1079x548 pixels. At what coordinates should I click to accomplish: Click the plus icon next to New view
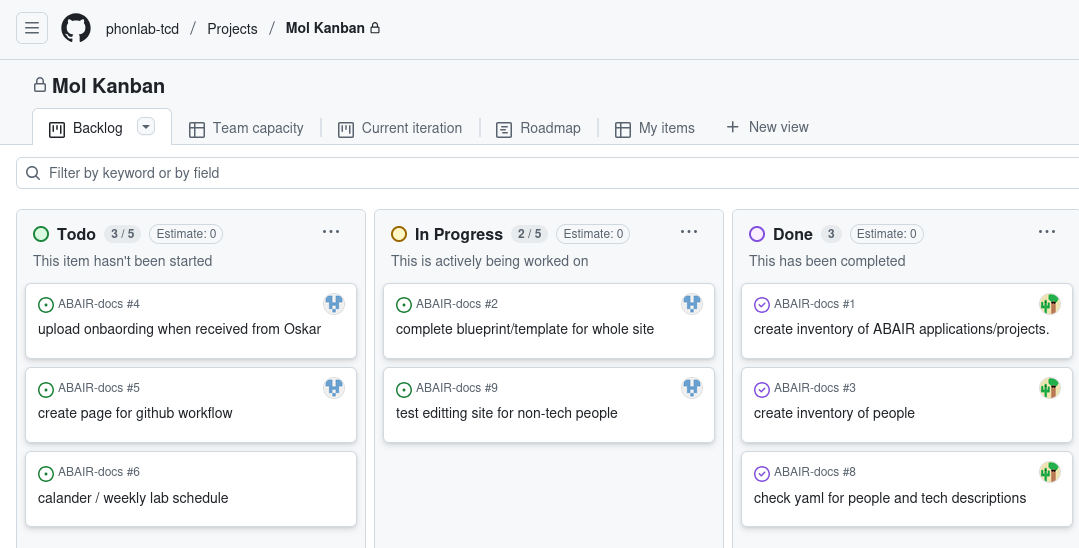tap(732, 127)
